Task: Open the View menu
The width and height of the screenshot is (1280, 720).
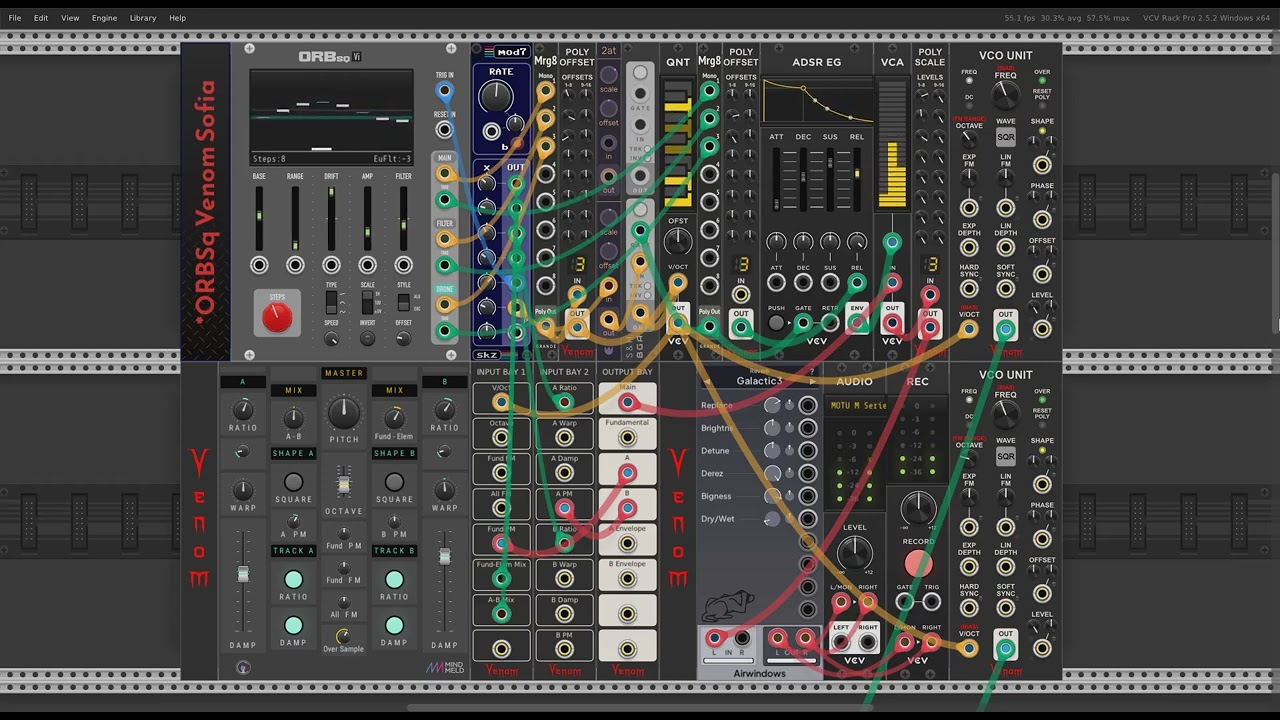Action: [70, 18]
